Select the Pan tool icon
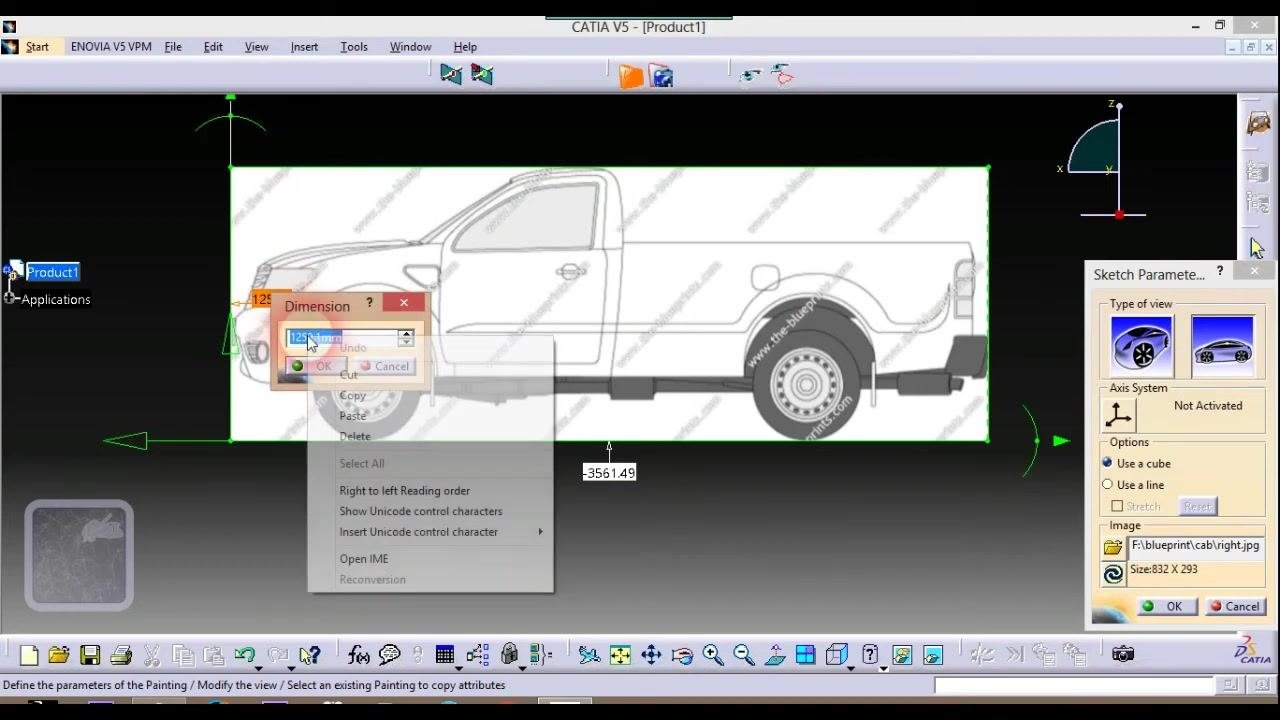The width and height of the screenshot is (1280, 720). point(651,655)
